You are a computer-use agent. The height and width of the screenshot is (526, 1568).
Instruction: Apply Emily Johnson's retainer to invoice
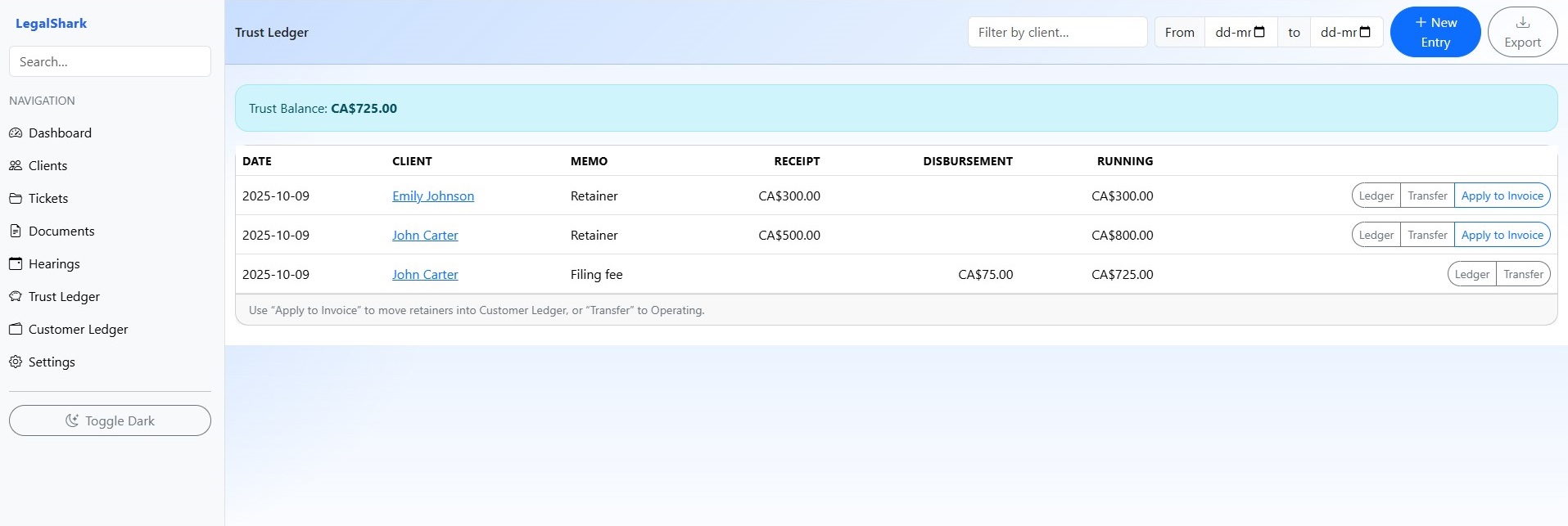[x=1502, y=196]
